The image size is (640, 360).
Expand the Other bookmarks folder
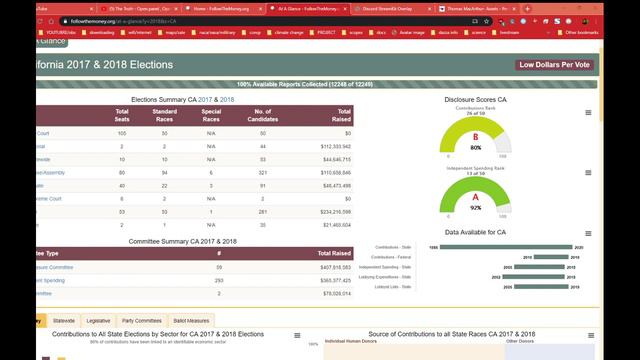578,32
